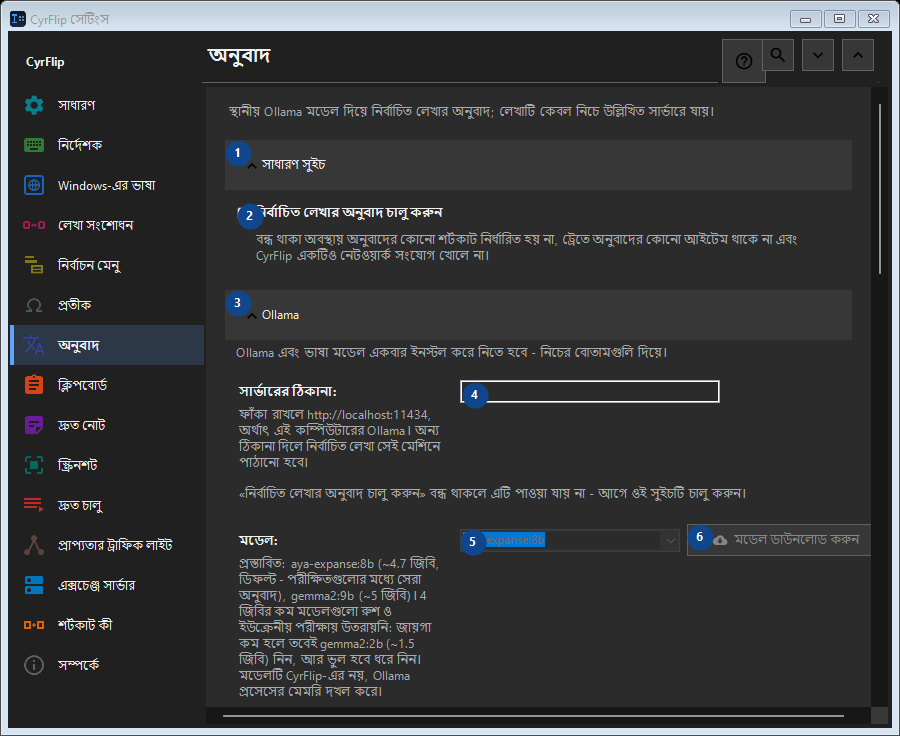Click the down chevron header button
The width and height of the screenshot is (900, 736).
(818, 55)
